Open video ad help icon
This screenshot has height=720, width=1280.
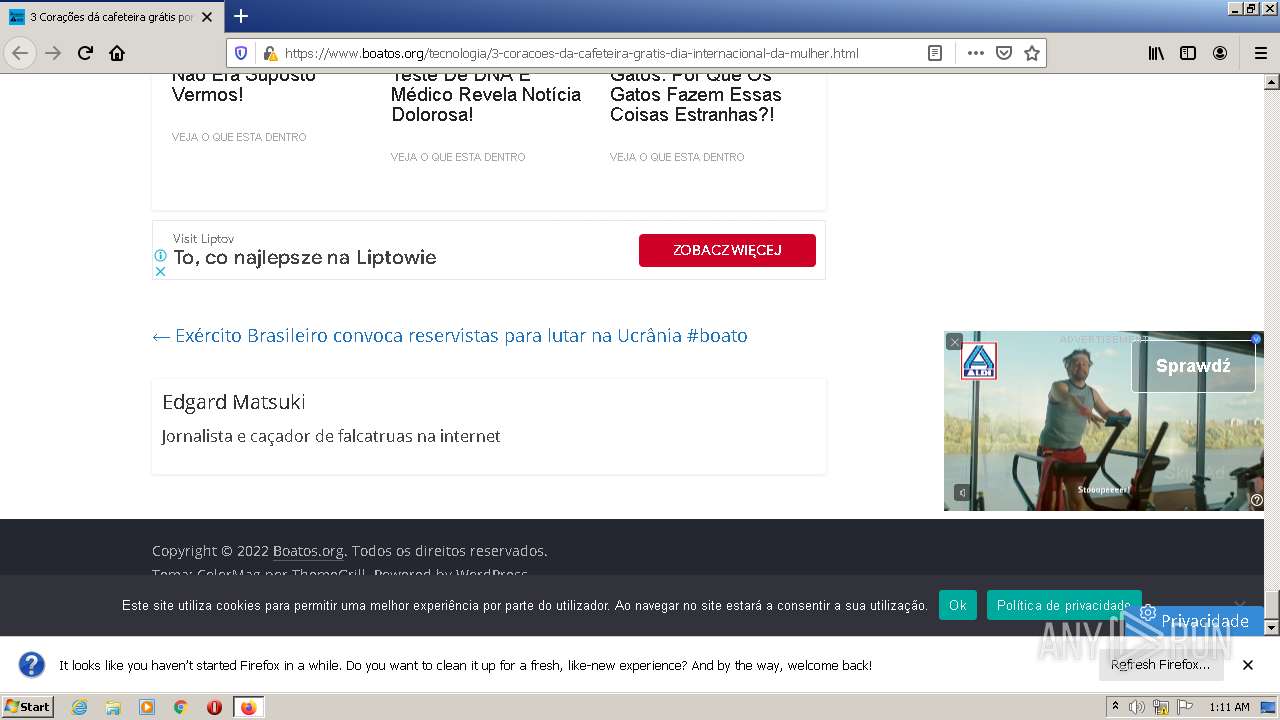point(1257,501)
